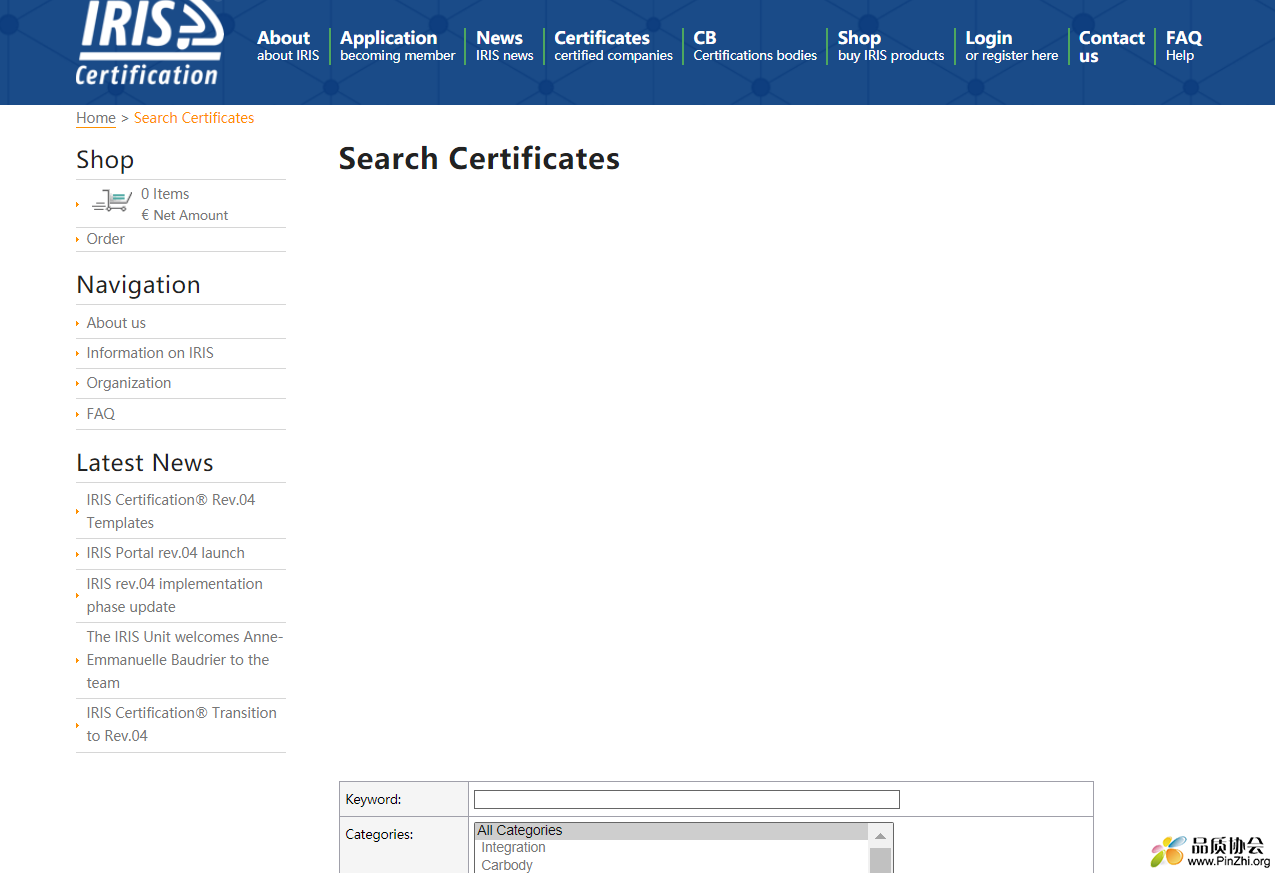The width and height of the screenshot is (1275, 873).
Task: Open the About menu item
Action: click(x=288, y=46)
